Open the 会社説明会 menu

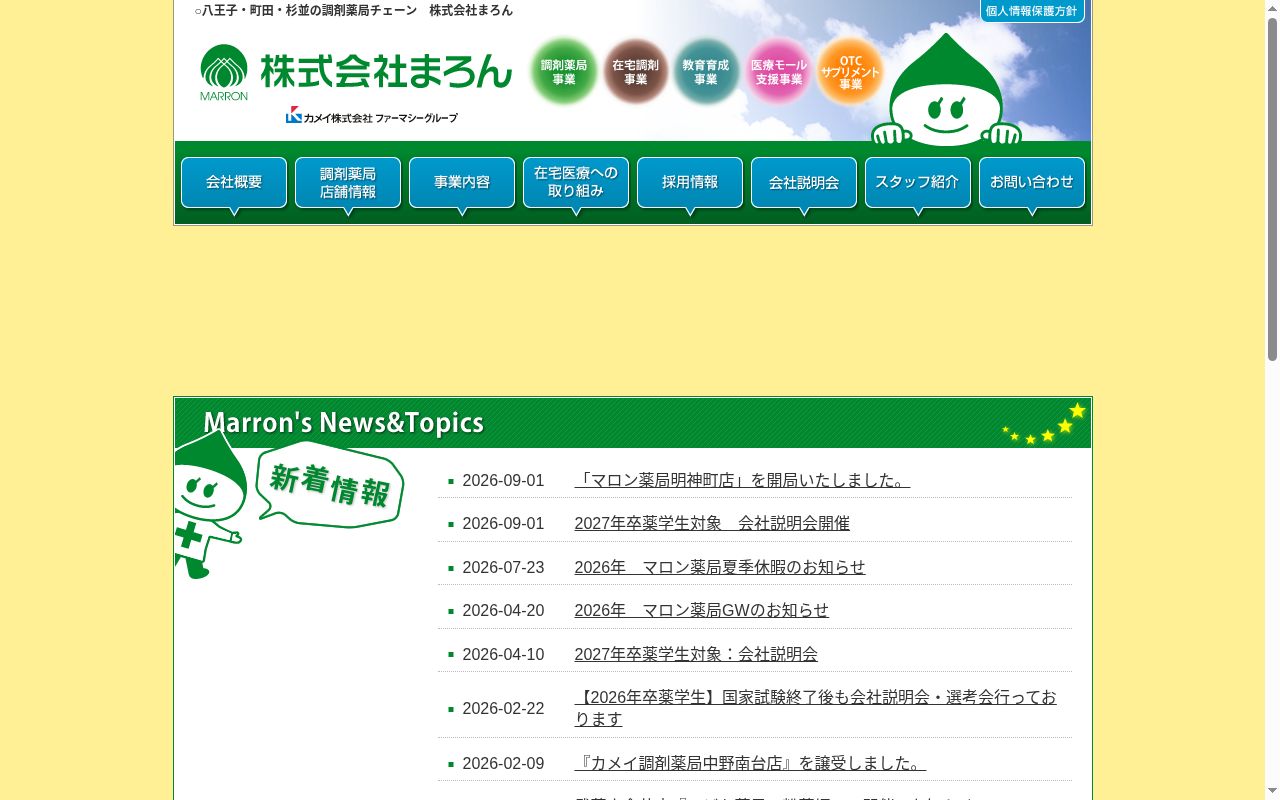pos(804,183)
